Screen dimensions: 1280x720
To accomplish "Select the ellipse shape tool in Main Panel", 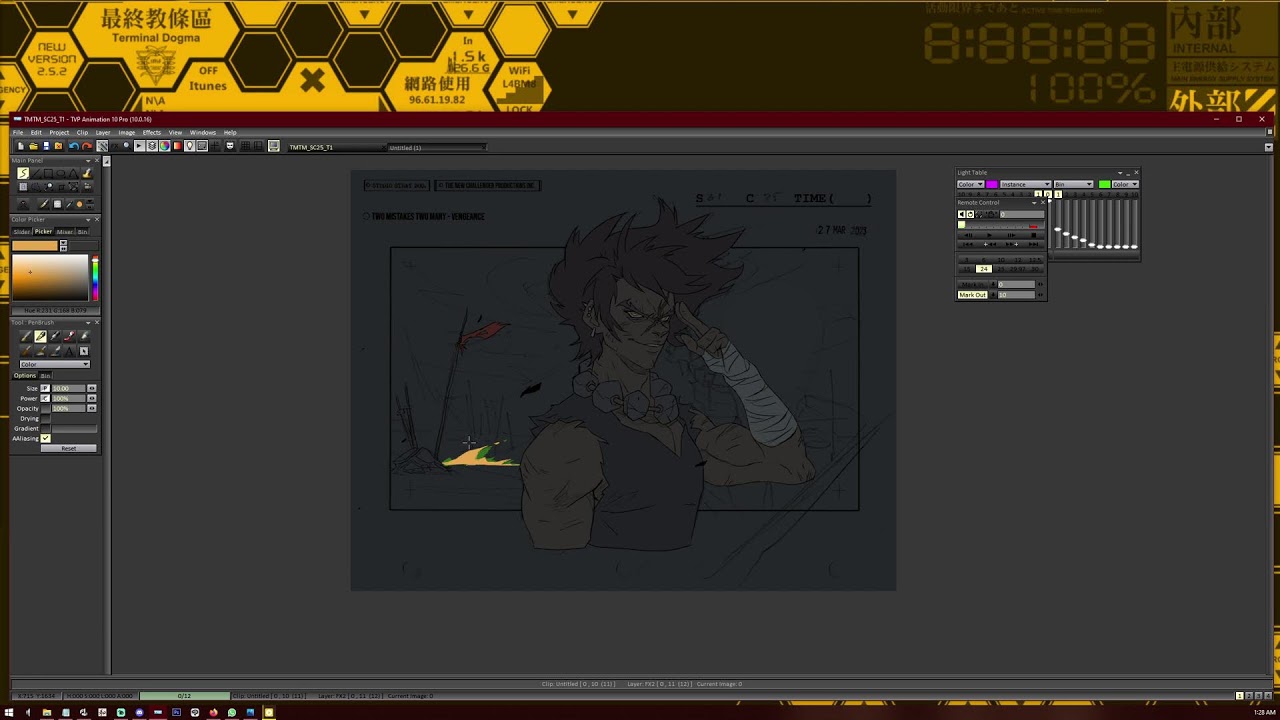I will (x=61, y=173).
